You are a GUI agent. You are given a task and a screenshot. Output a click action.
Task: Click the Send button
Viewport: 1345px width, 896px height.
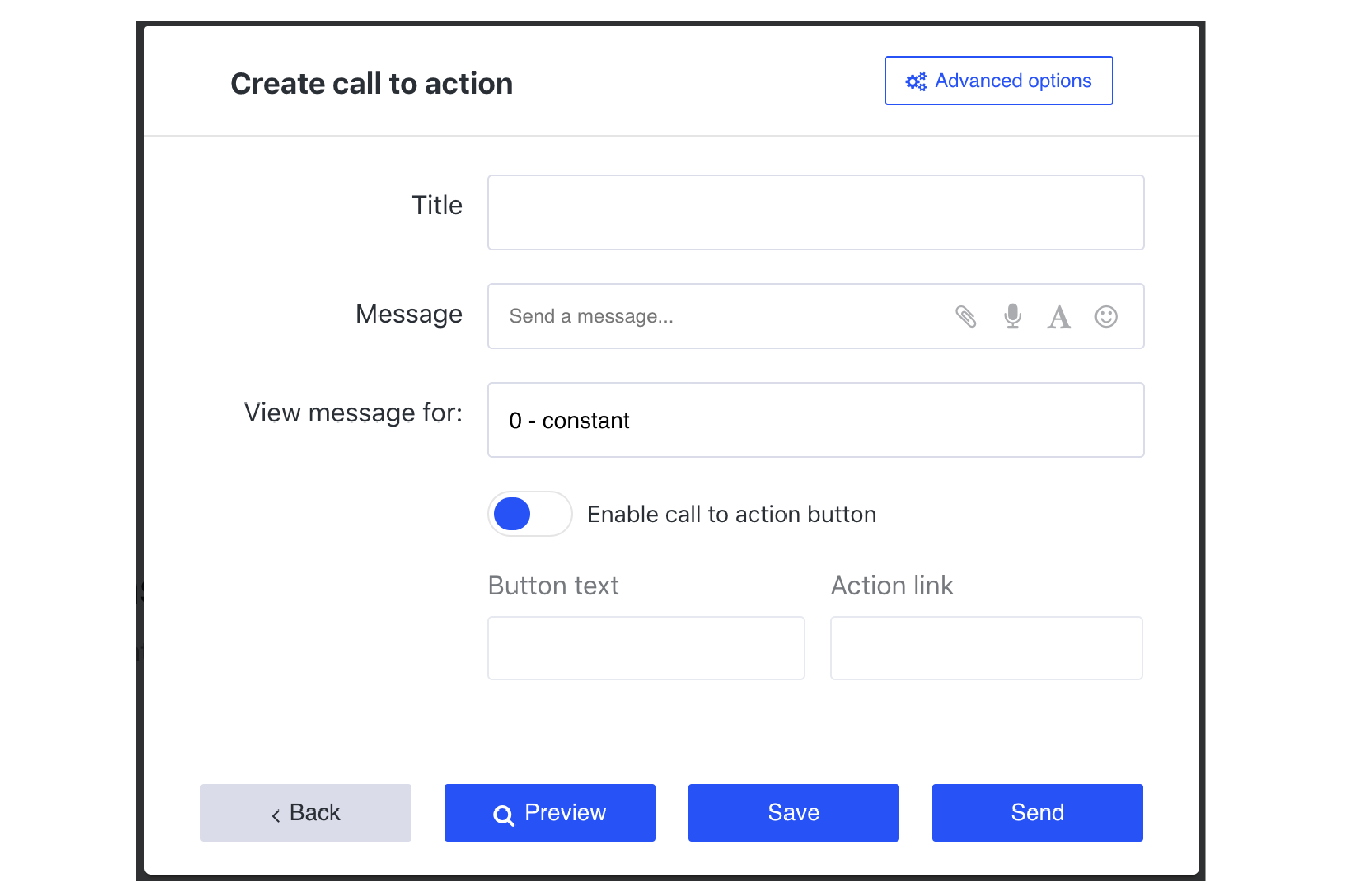(1037, 812)
